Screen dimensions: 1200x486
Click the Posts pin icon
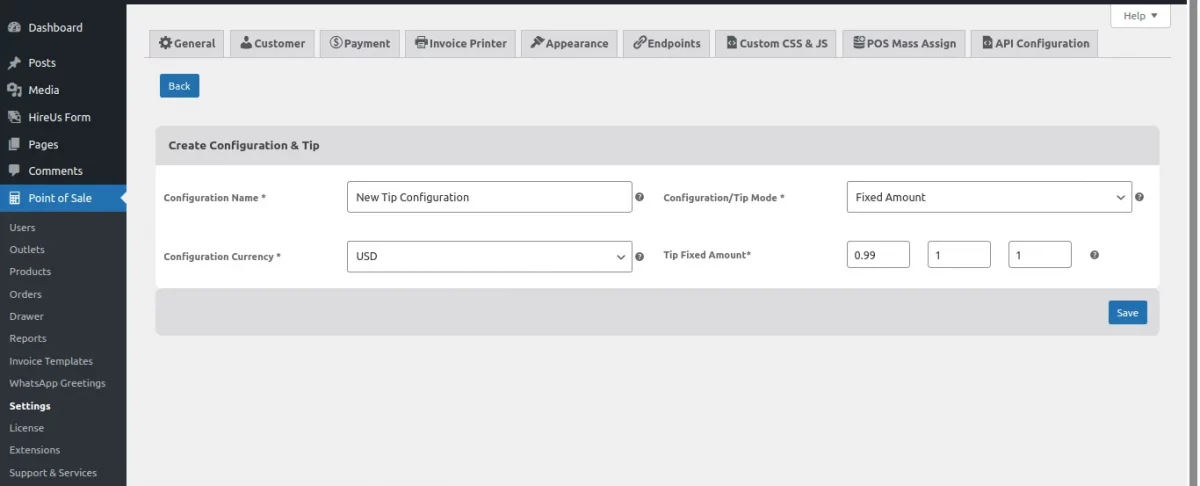tap(14, 63)
